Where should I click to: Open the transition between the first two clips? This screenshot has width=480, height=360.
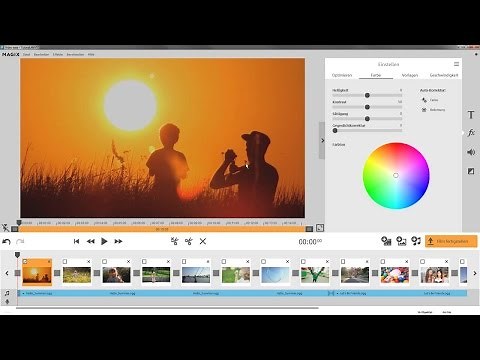point(57,273)
